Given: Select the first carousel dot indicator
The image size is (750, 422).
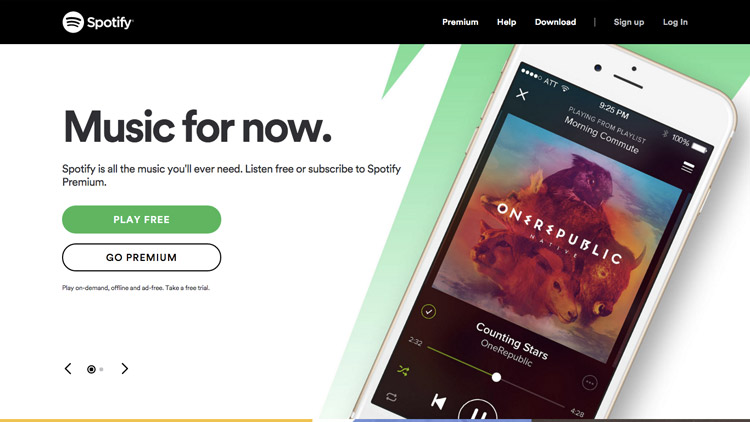Looking at the screenshot, I should 91,369.
